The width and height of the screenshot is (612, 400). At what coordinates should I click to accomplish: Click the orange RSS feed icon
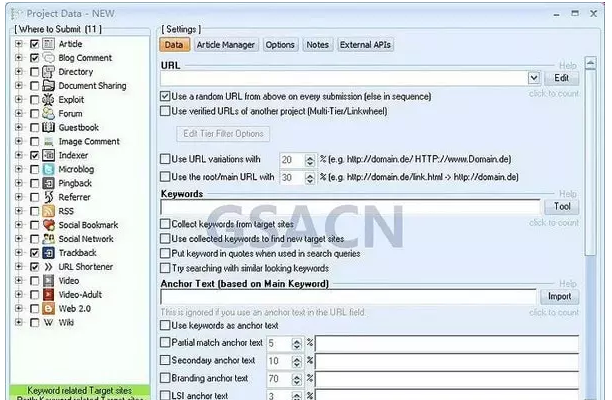[48, 211]
